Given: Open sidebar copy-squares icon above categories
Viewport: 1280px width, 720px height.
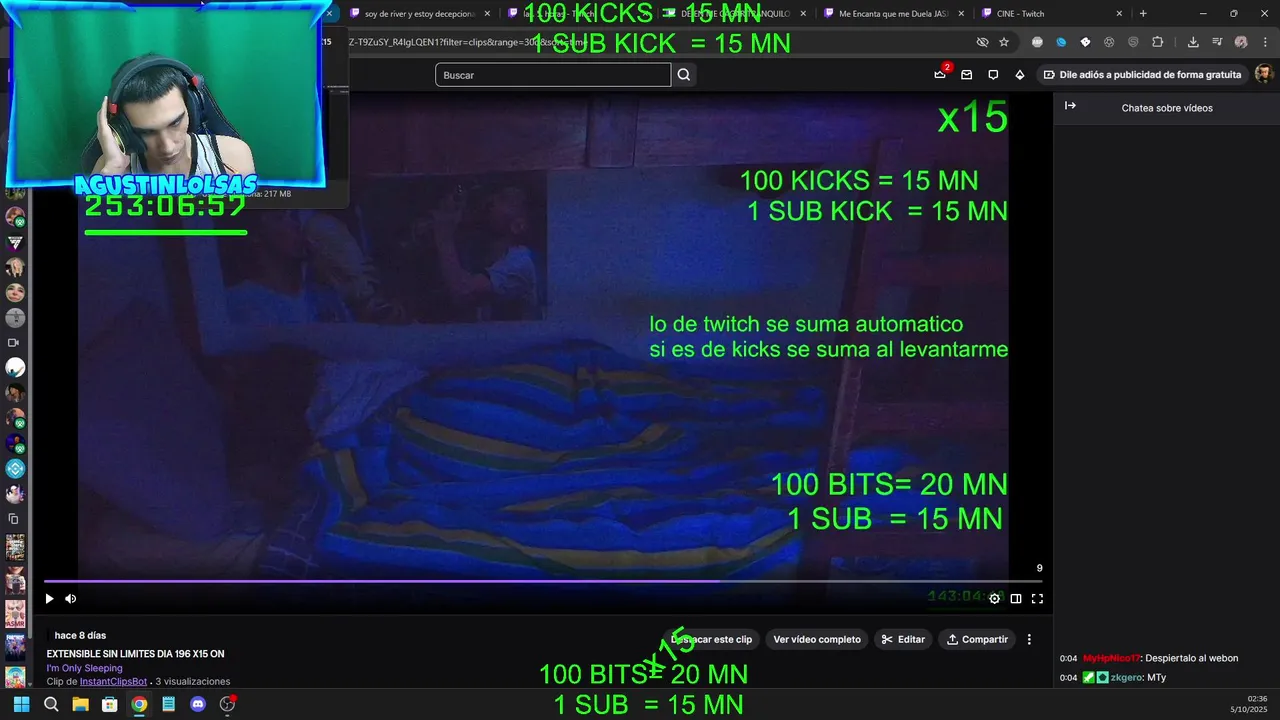Looking at the screenshot, I should (x=14, y=519).
